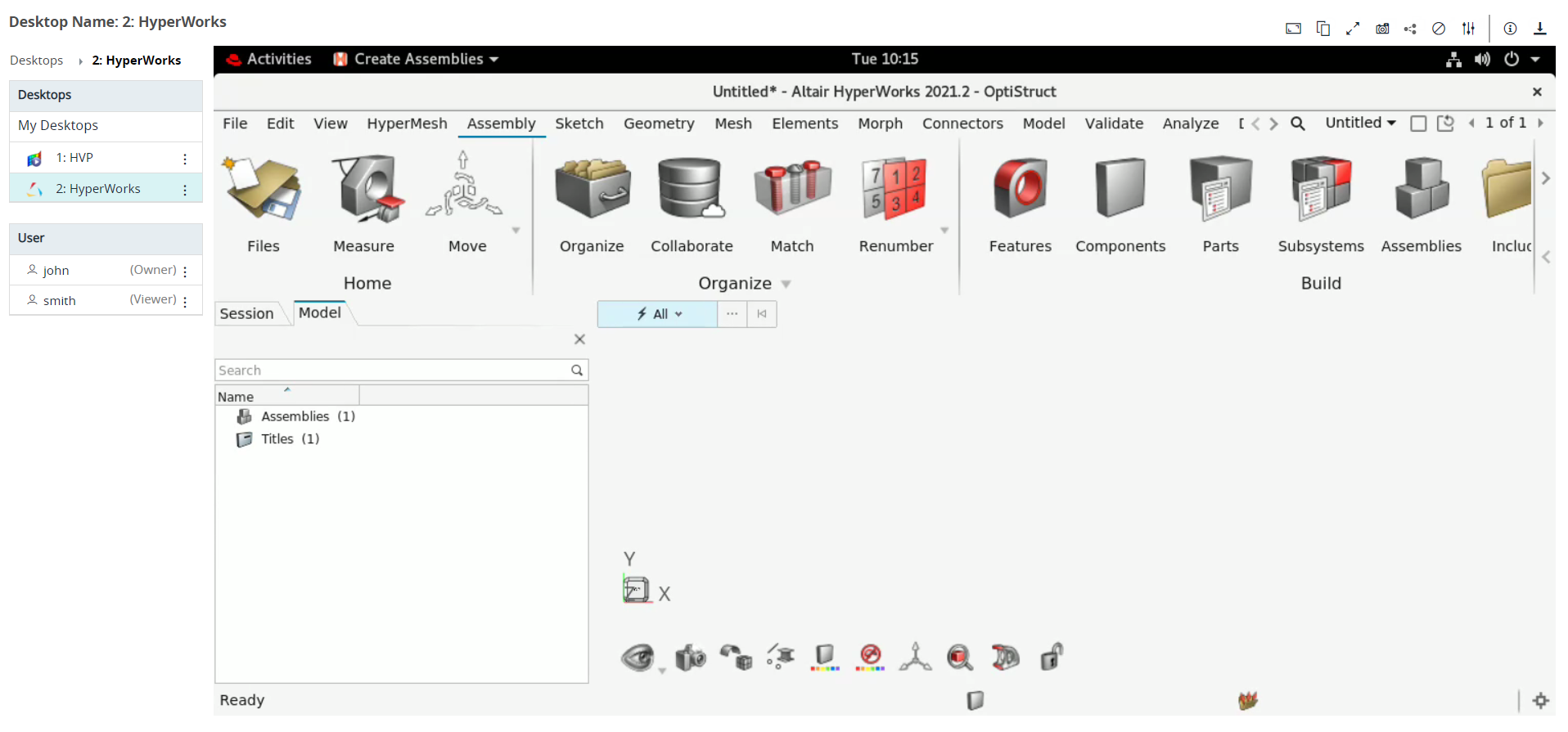The width and height of the screenshot is (1568, 732).
Task: Open the Features build tool
Action: (1020, 188)
